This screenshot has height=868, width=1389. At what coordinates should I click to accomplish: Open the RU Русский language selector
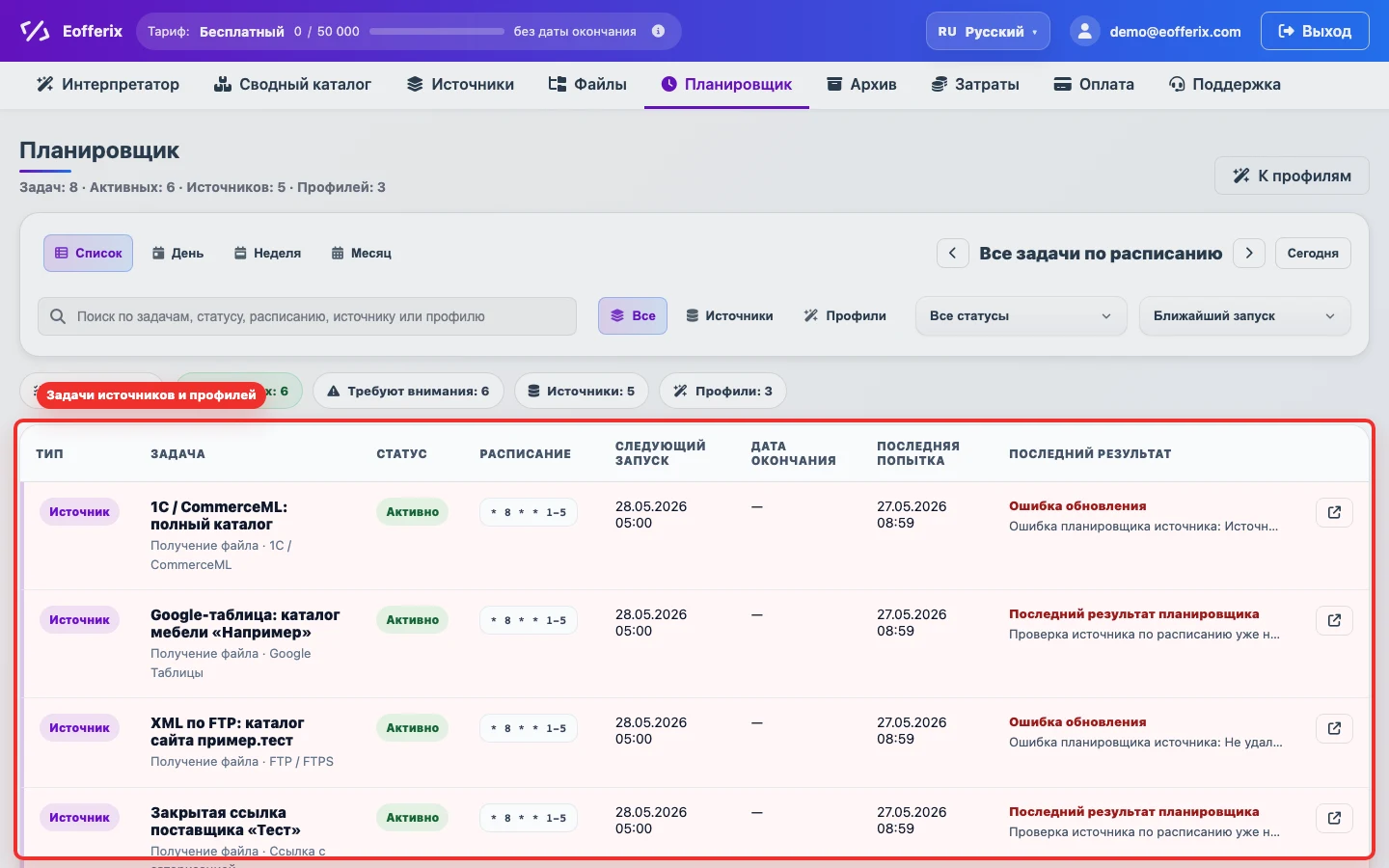click(x=988, y=31)
